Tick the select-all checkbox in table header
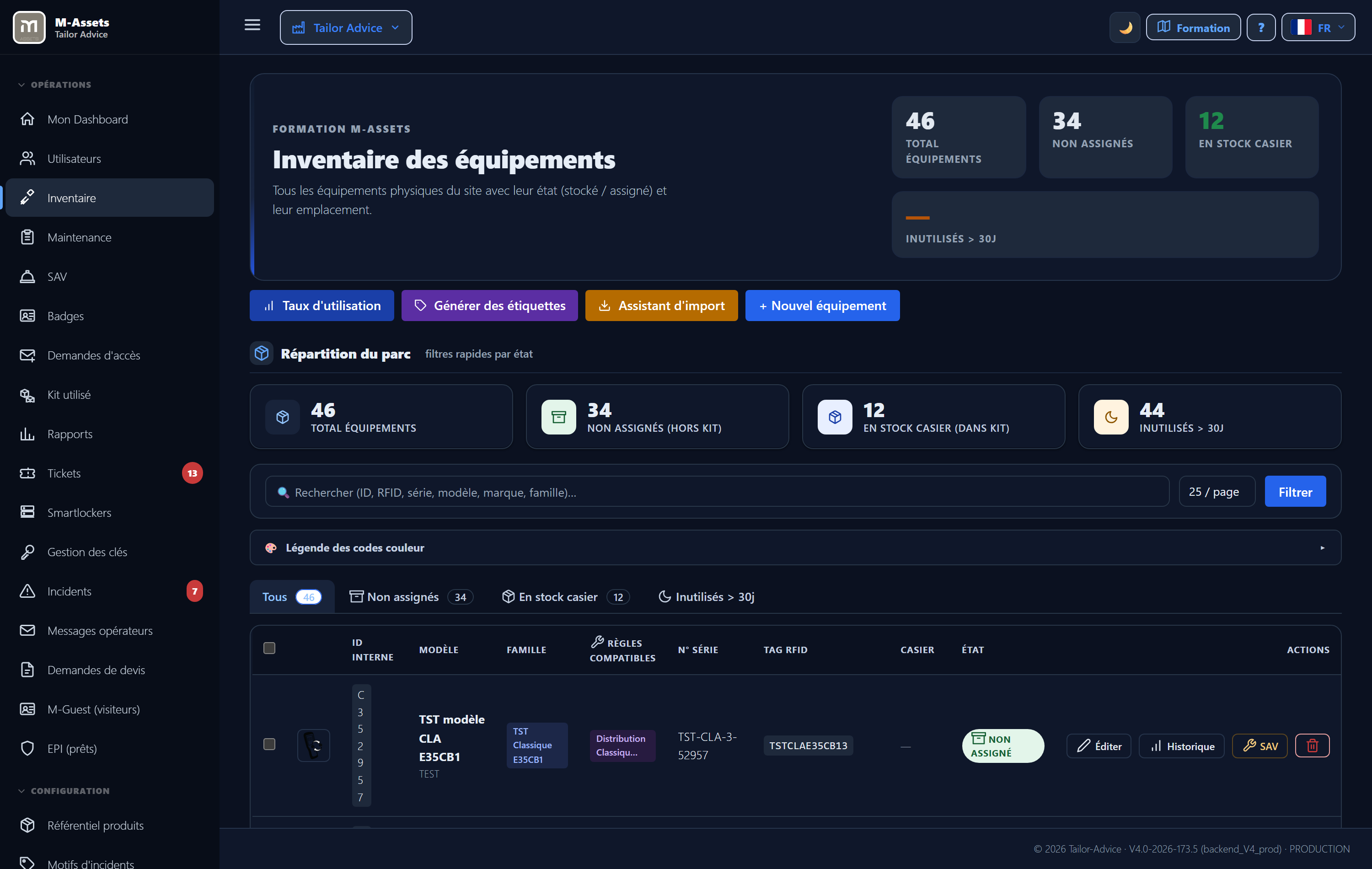This screenshot has width=1372, height=869. click(269, 648)
